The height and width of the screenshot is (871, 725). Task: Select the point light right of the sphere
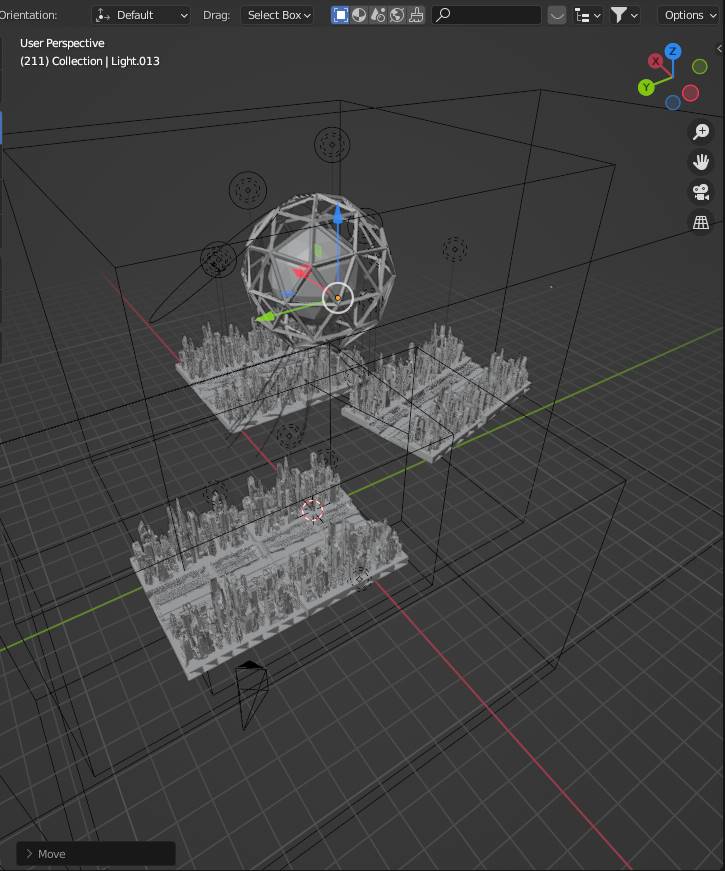pos(455,249)
